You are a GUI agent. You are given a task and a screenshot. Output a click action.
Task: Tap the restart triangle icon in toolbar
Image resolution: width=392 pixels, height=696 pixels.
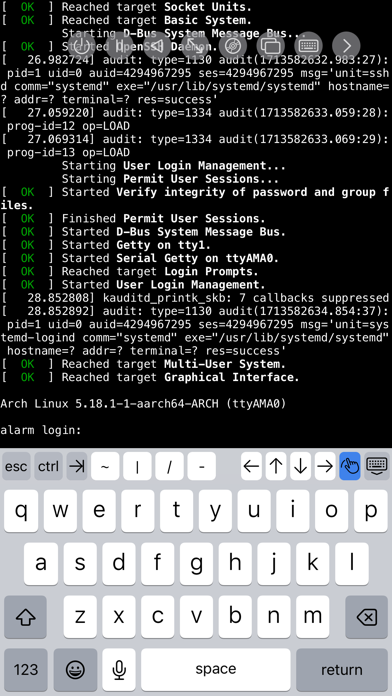coord(158,45)
